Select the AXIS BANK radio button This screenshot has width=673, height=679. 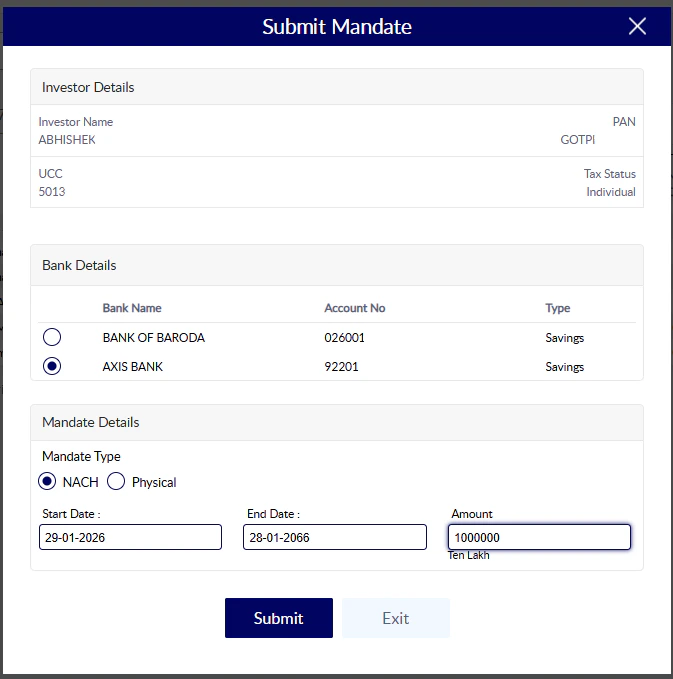(52, 366)
